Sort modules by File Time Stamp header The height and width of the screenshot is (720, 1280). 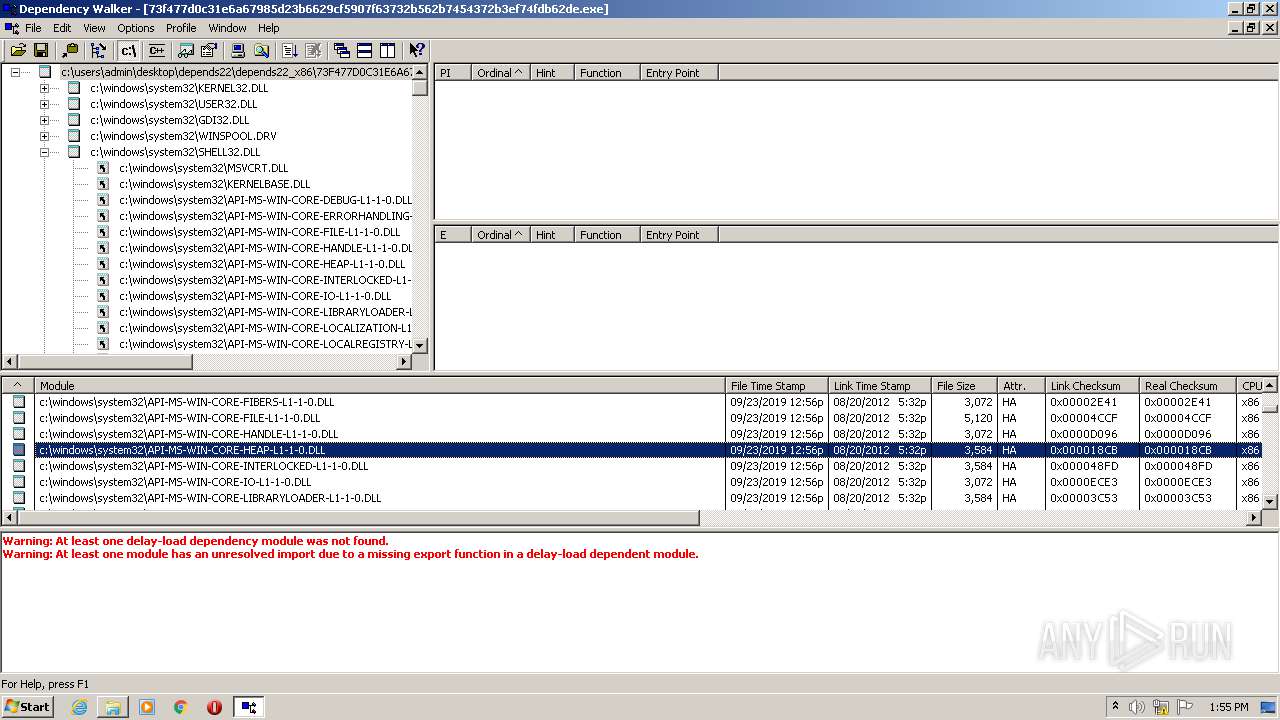(x=777, y=386)
